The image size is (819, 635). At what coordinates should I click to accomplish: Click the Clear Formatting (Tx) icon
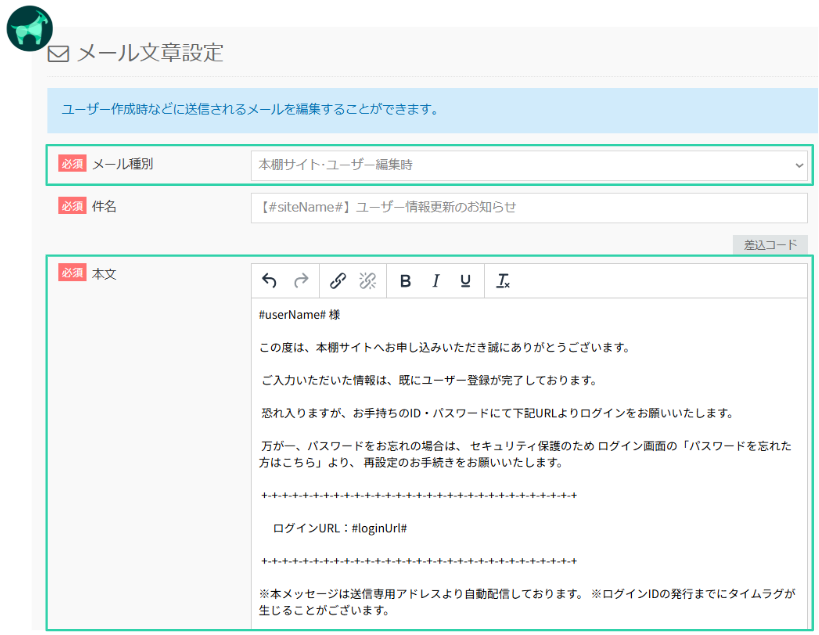502,281
